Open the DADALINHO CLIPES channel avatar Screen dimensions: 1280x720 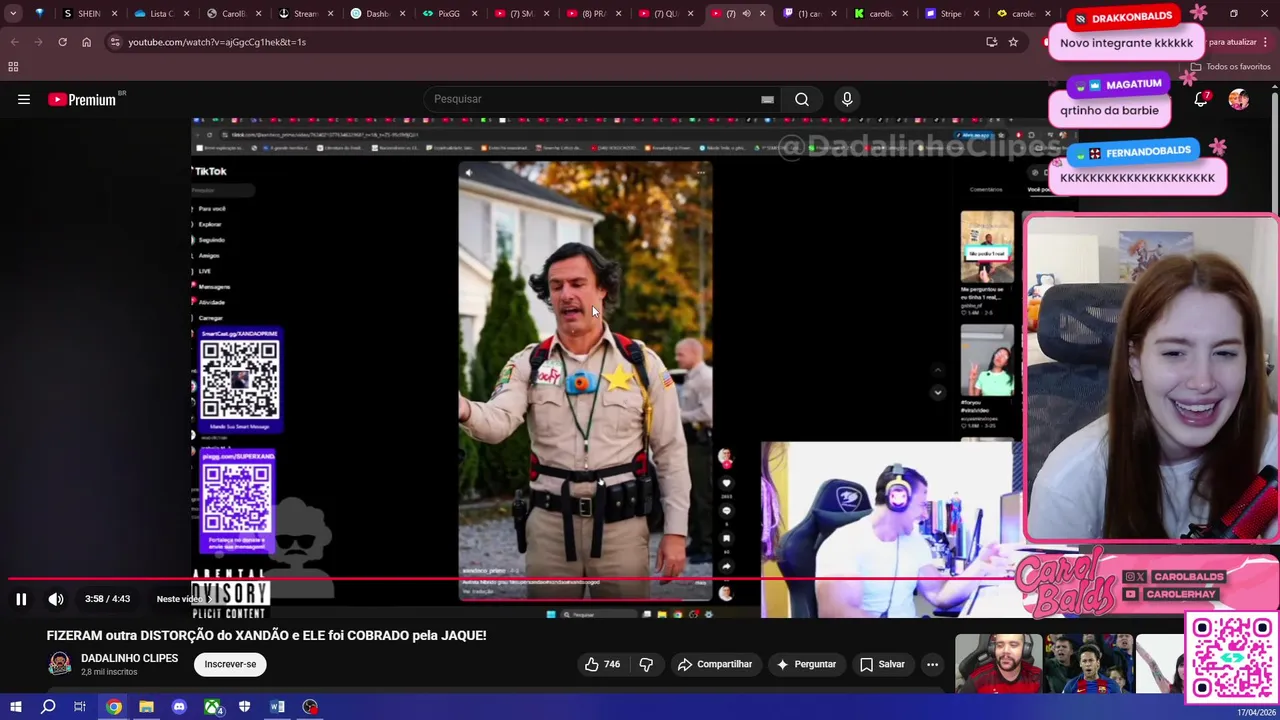(60, 664)
